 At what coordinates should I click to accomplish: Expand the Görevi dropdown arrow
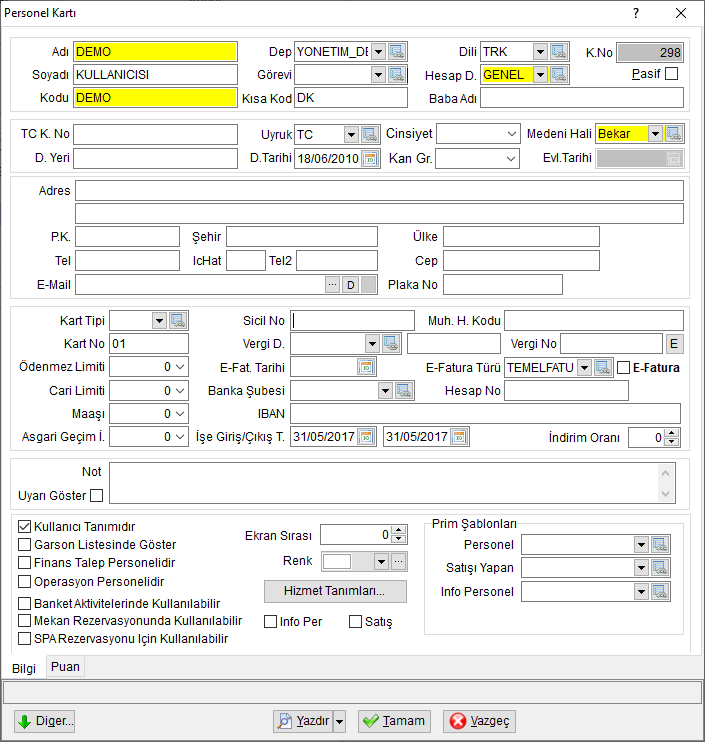point(379,74)
